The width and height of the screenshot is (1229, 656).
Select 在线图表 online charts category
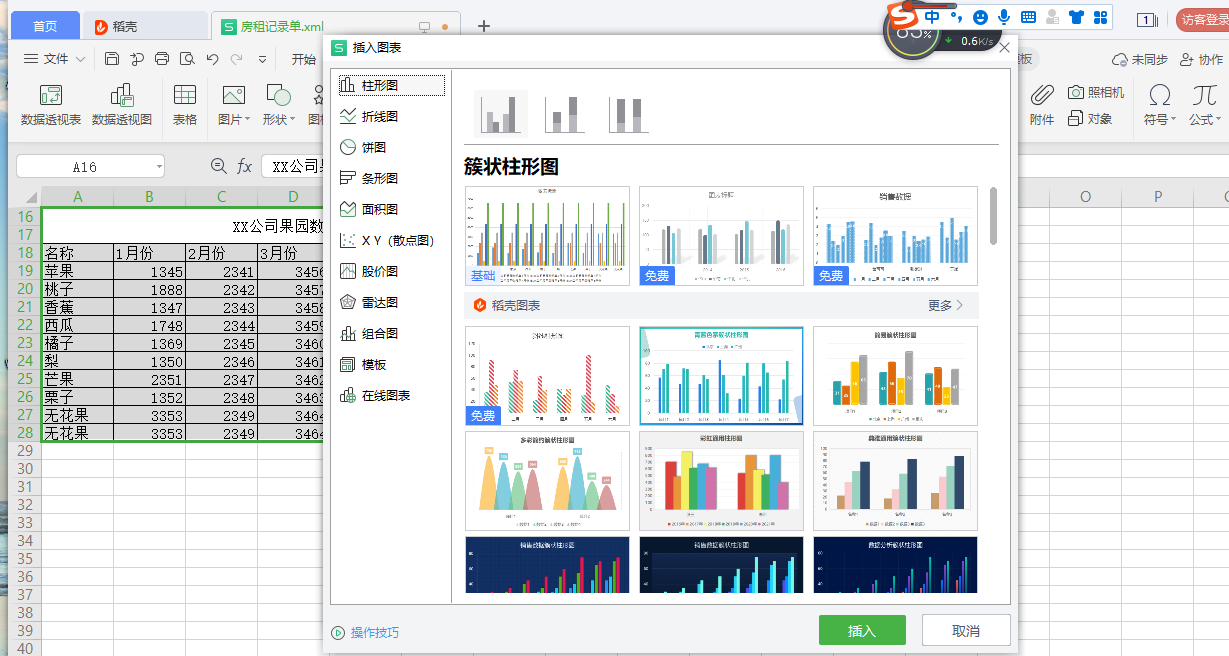375,396
